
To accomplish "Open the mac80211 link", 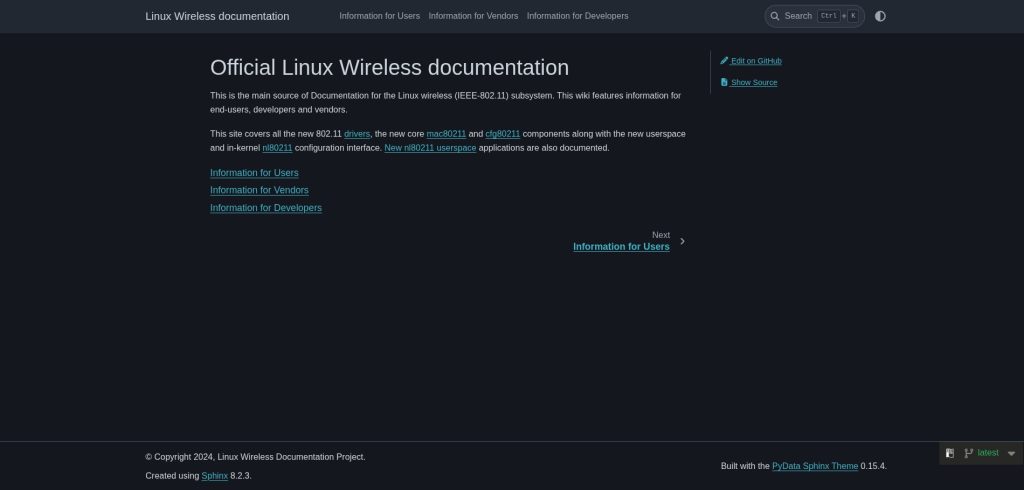I will [x=446, y=134].
